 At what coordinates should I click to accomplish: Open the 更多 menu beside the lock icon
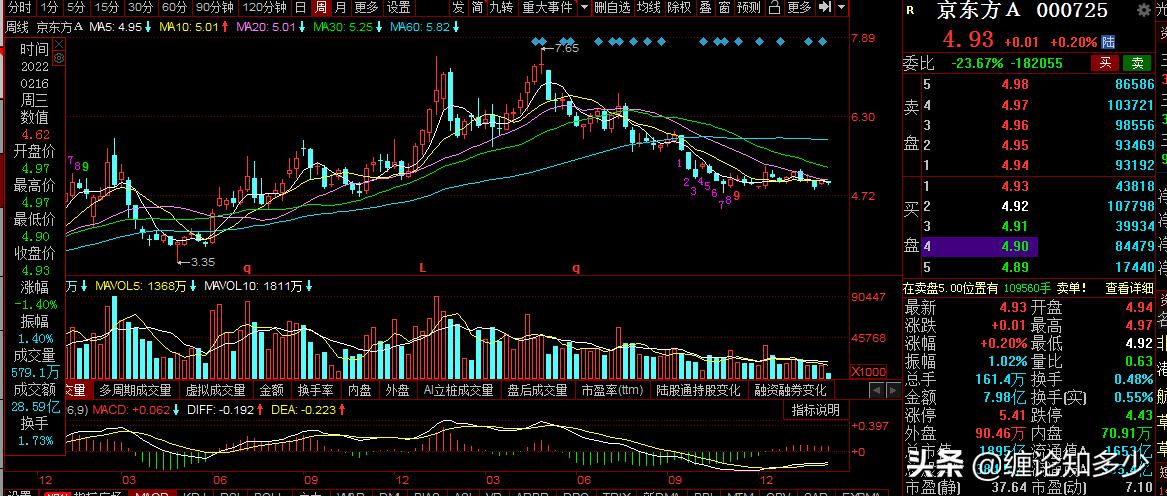click(799, 7)
